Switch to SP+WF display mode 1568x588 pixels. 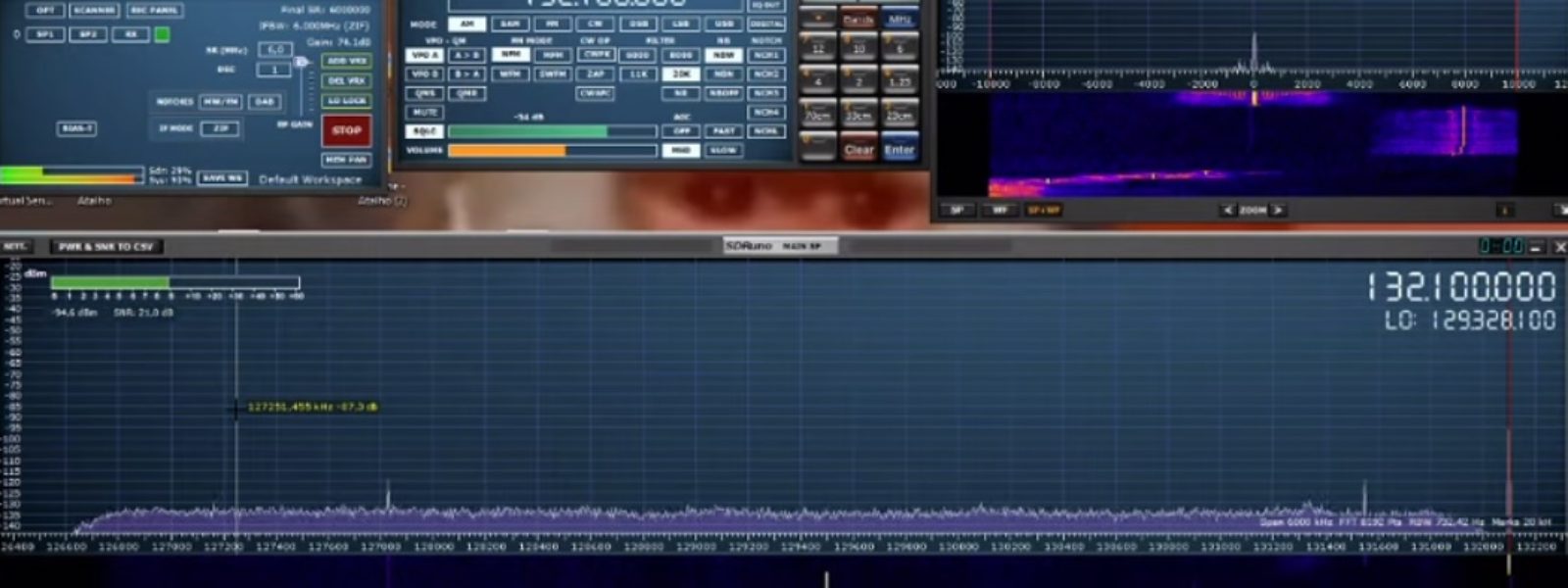[1043, 211]
